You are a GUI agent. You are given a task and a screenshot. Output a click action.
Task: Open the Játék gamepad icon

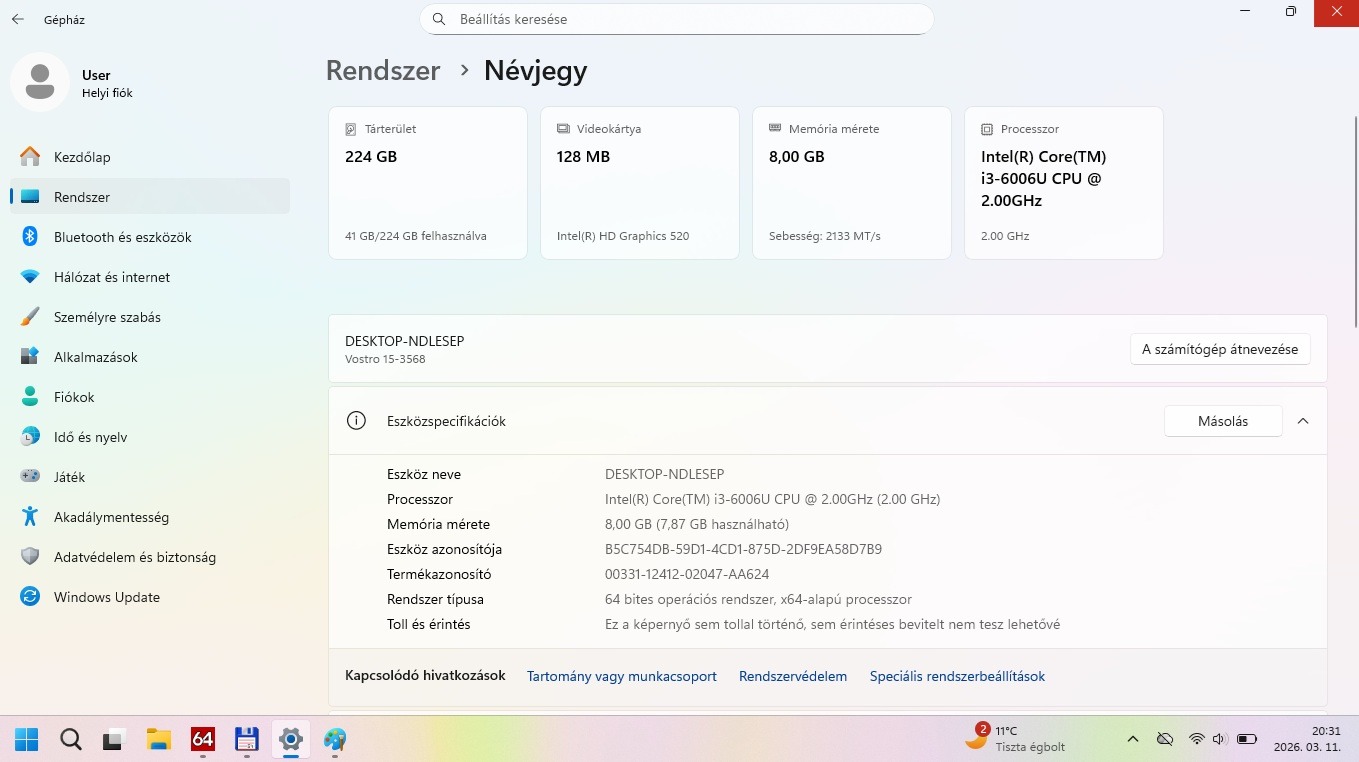30,477
